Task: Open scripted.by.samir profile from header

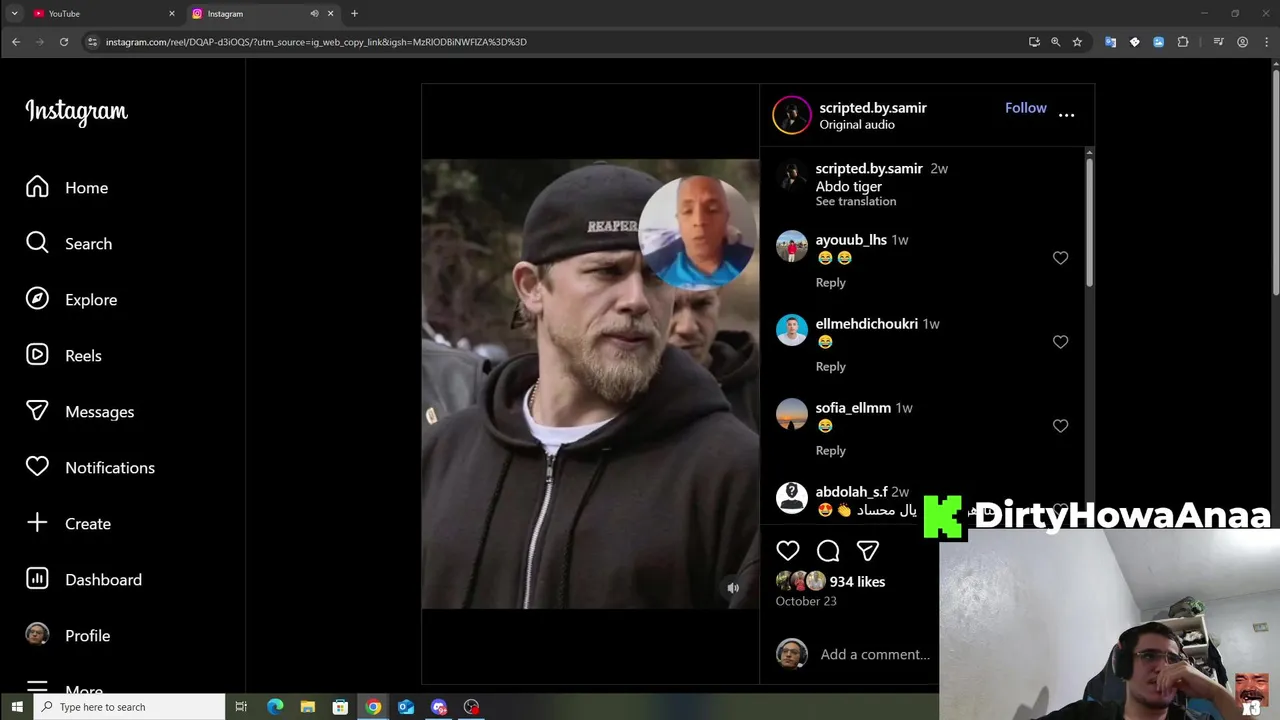Action: (873, 108)
